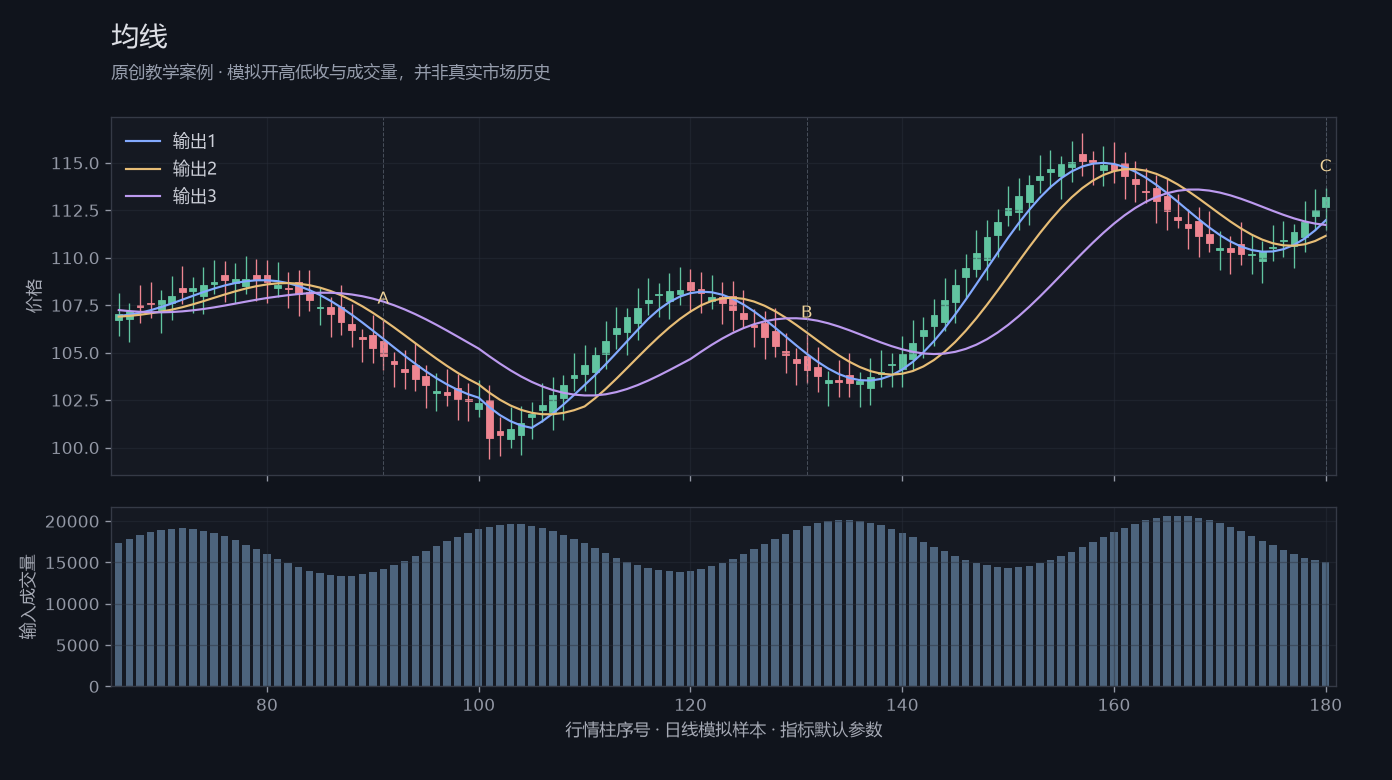Click marker label A on the chart
Image resolution: width=1392 pixels, height=780 pixels.
click(x=383, y=298)
